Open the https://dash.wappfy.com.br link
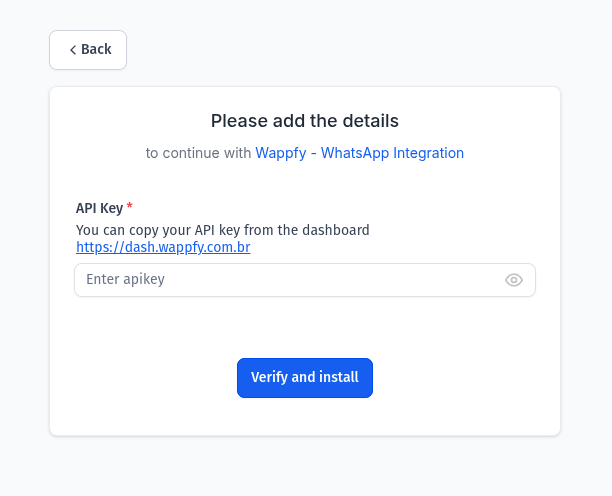Screen dimensions: 612x496 [163, 247]
